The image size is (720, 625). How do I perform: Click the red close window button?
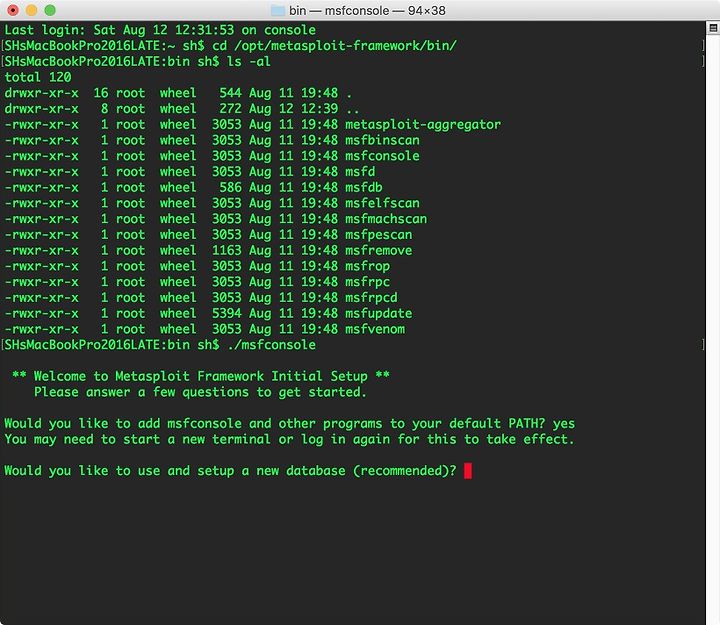click(13, 10)
